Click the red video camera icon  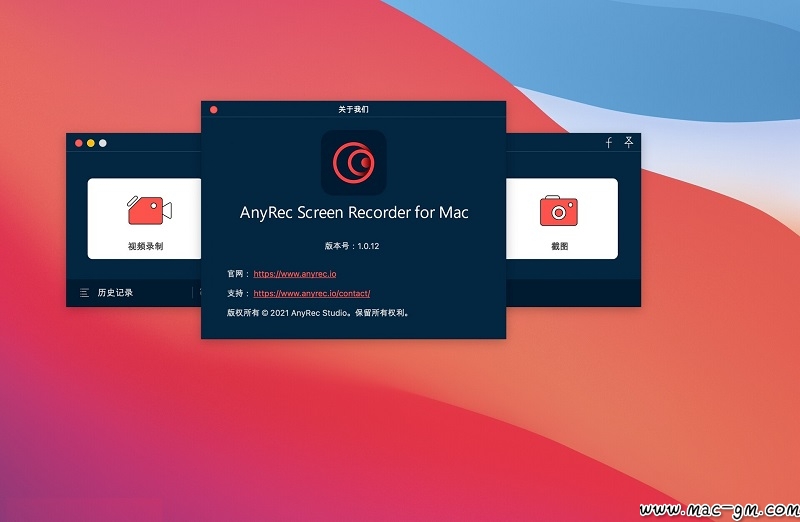[x=149, y=210]
